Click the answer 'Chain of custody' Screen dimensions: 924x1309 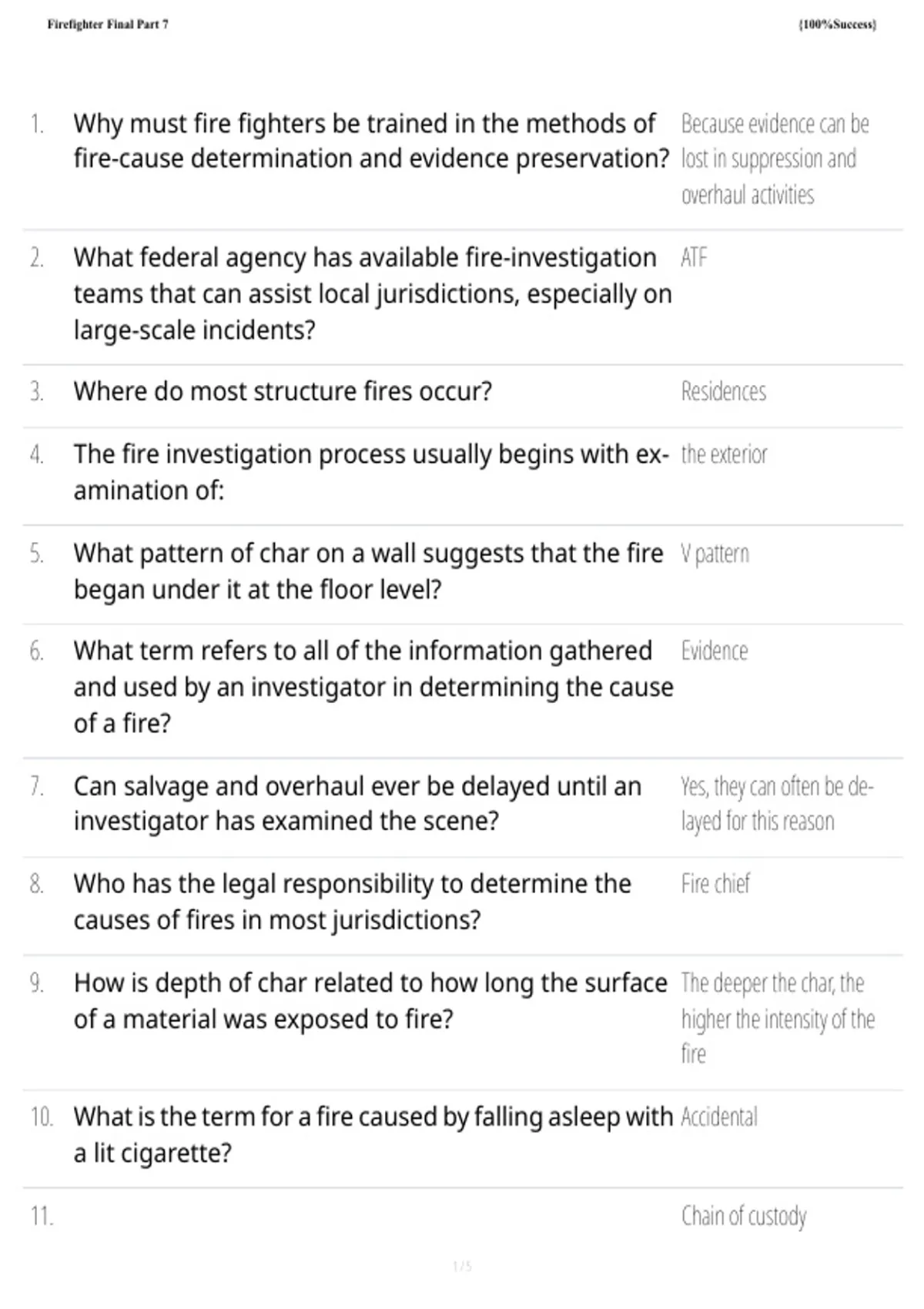click(744, 1217)
